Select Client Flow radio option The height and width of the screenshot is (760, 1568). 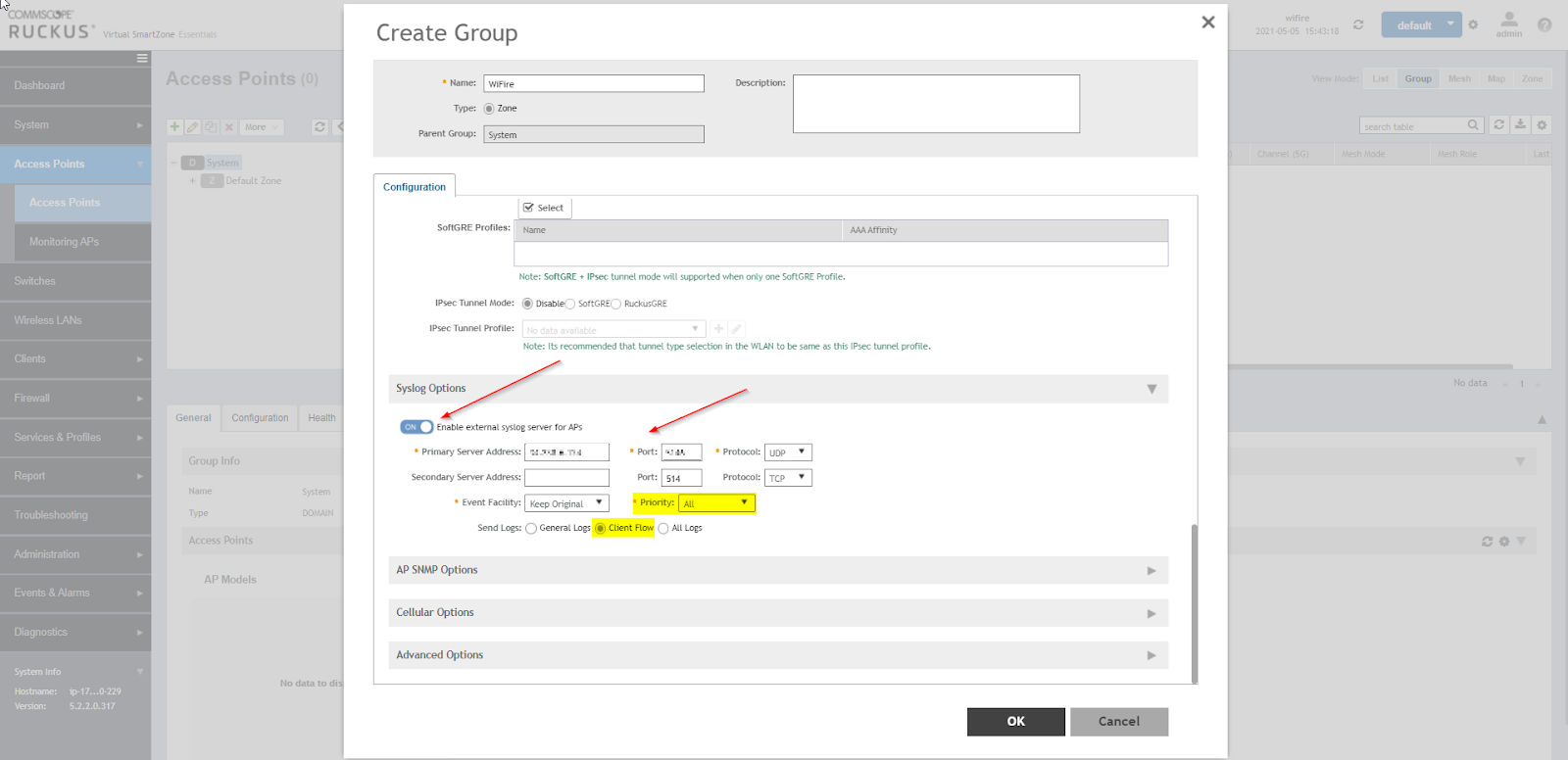point(601,528)
